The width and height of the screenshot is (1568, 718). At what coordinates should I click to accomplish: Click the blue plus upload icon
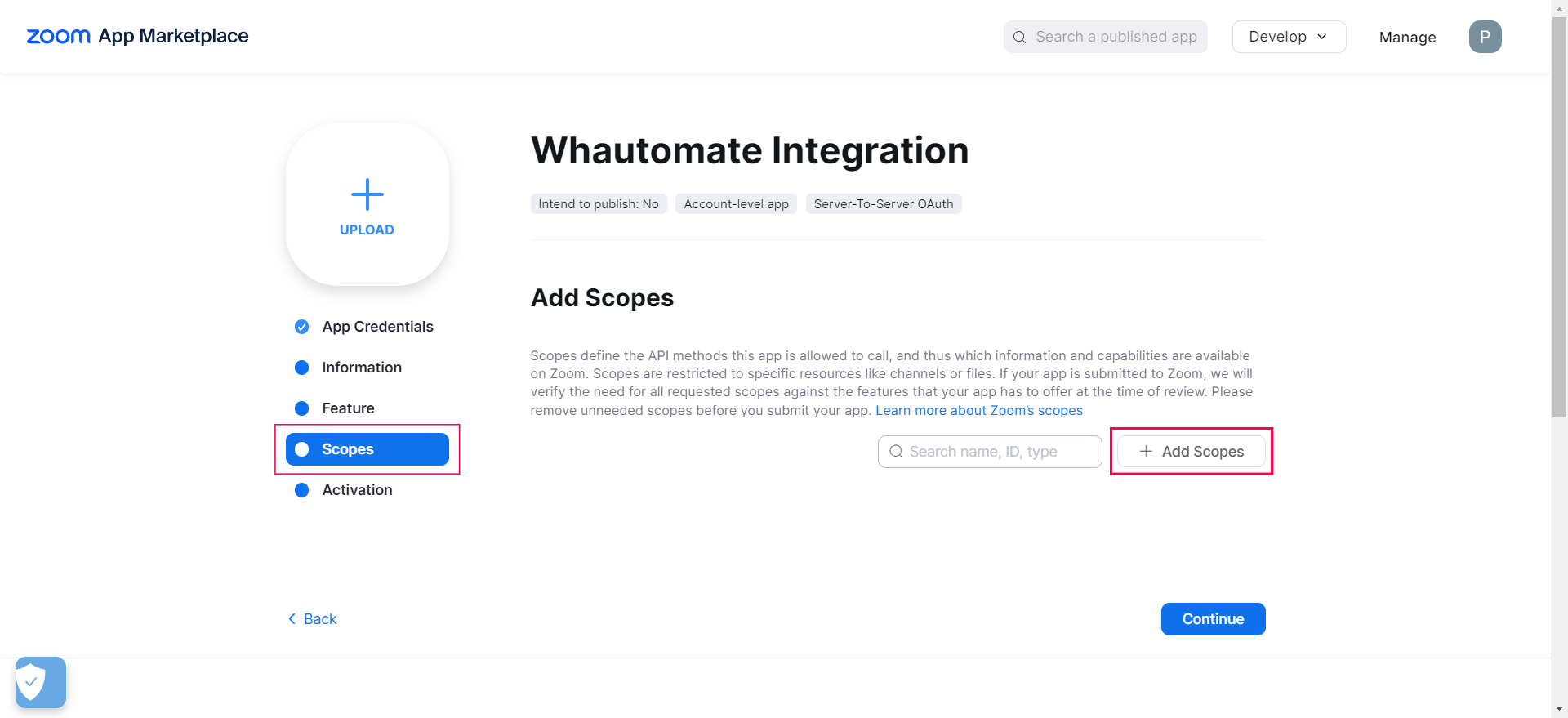367,194
